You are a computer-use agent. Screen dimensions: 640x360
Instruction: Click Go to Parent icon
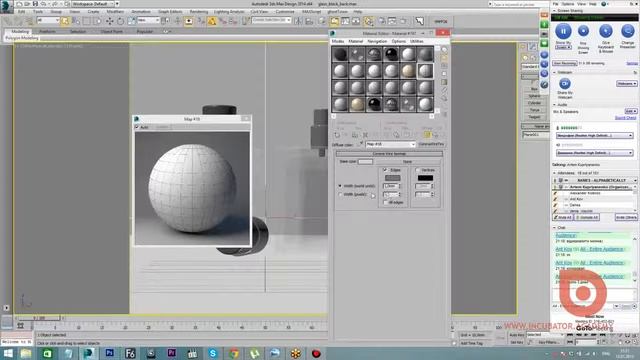pos(436,135)
